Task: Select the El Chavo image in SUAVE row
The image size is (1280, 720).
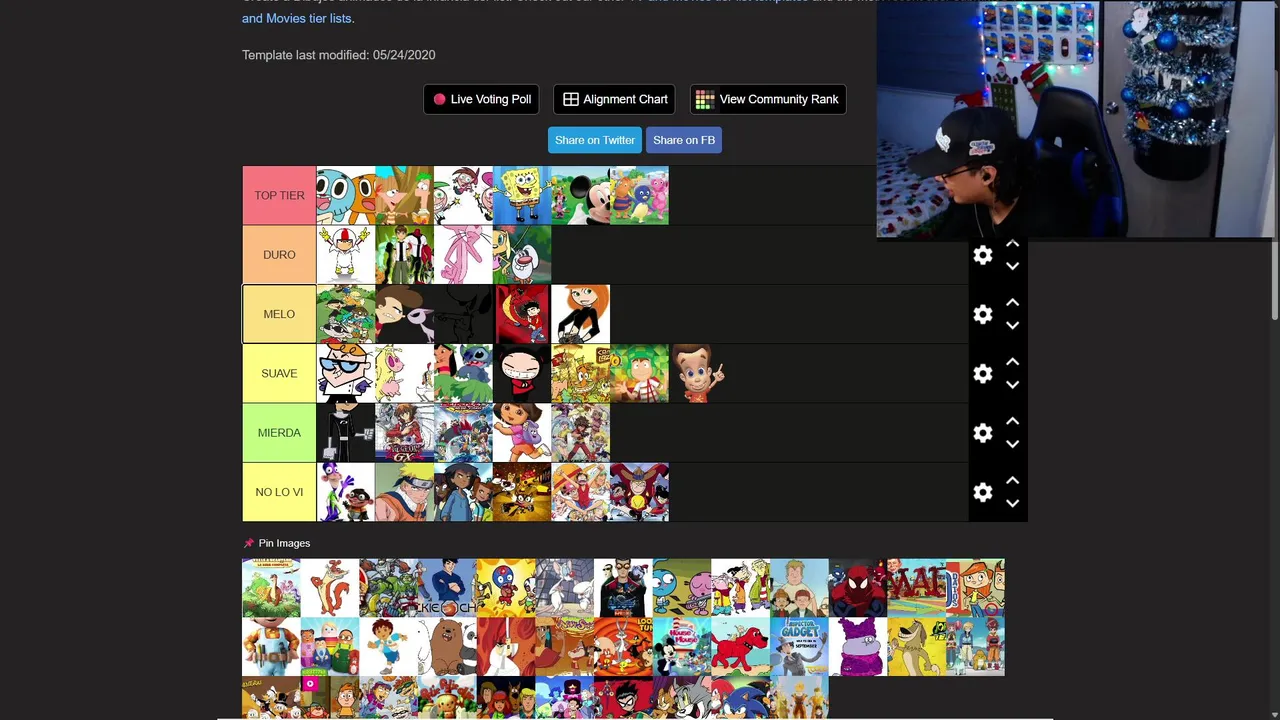Action: [639, 373]
